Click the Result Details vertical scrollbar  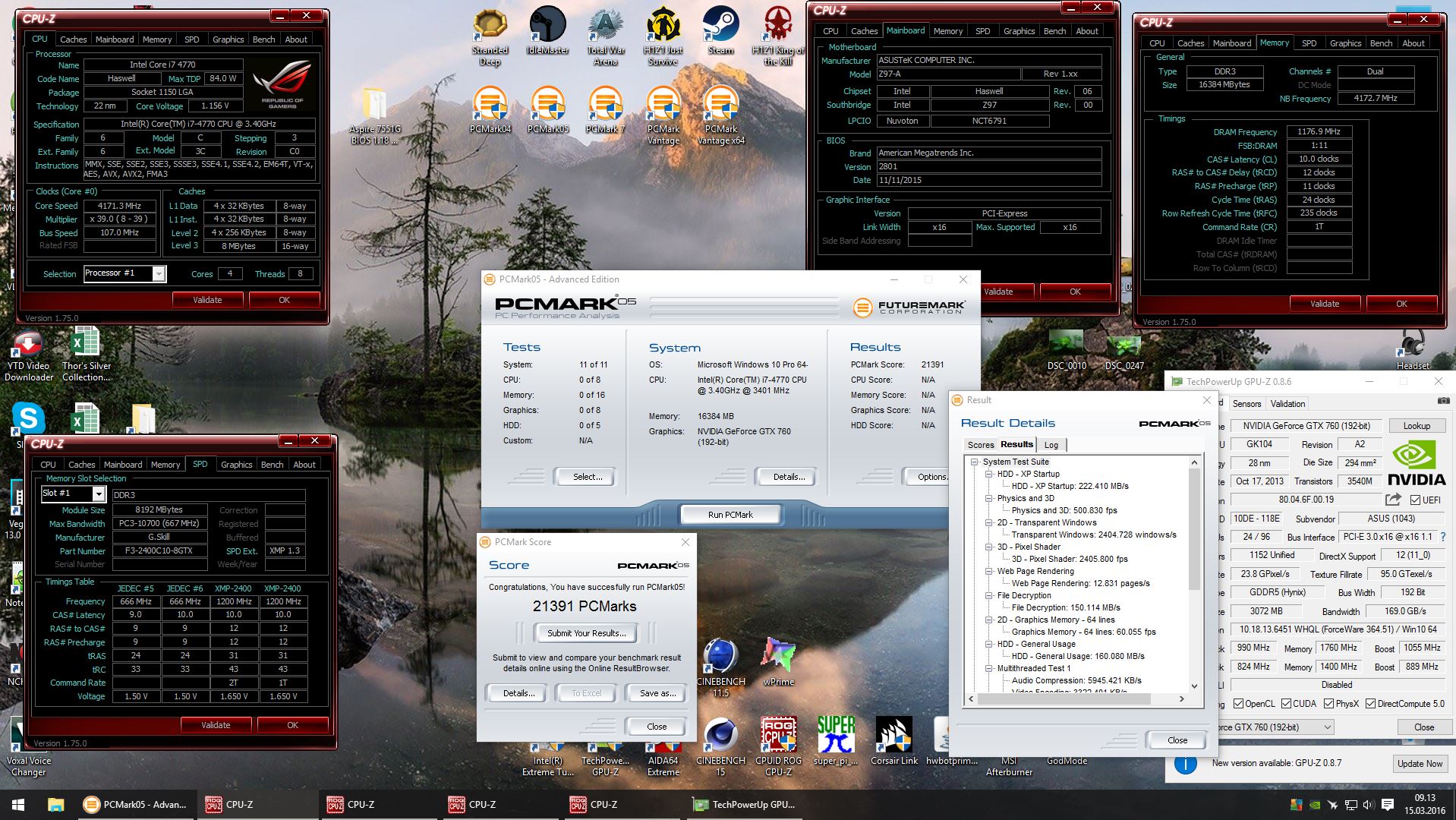tap(1194, 528)
